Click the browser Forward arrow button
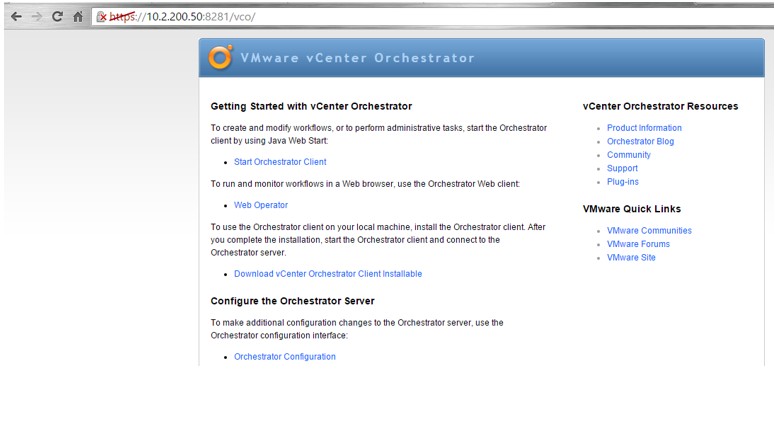Viewport: 775px width, 430px height. click(x=34, y=18)
